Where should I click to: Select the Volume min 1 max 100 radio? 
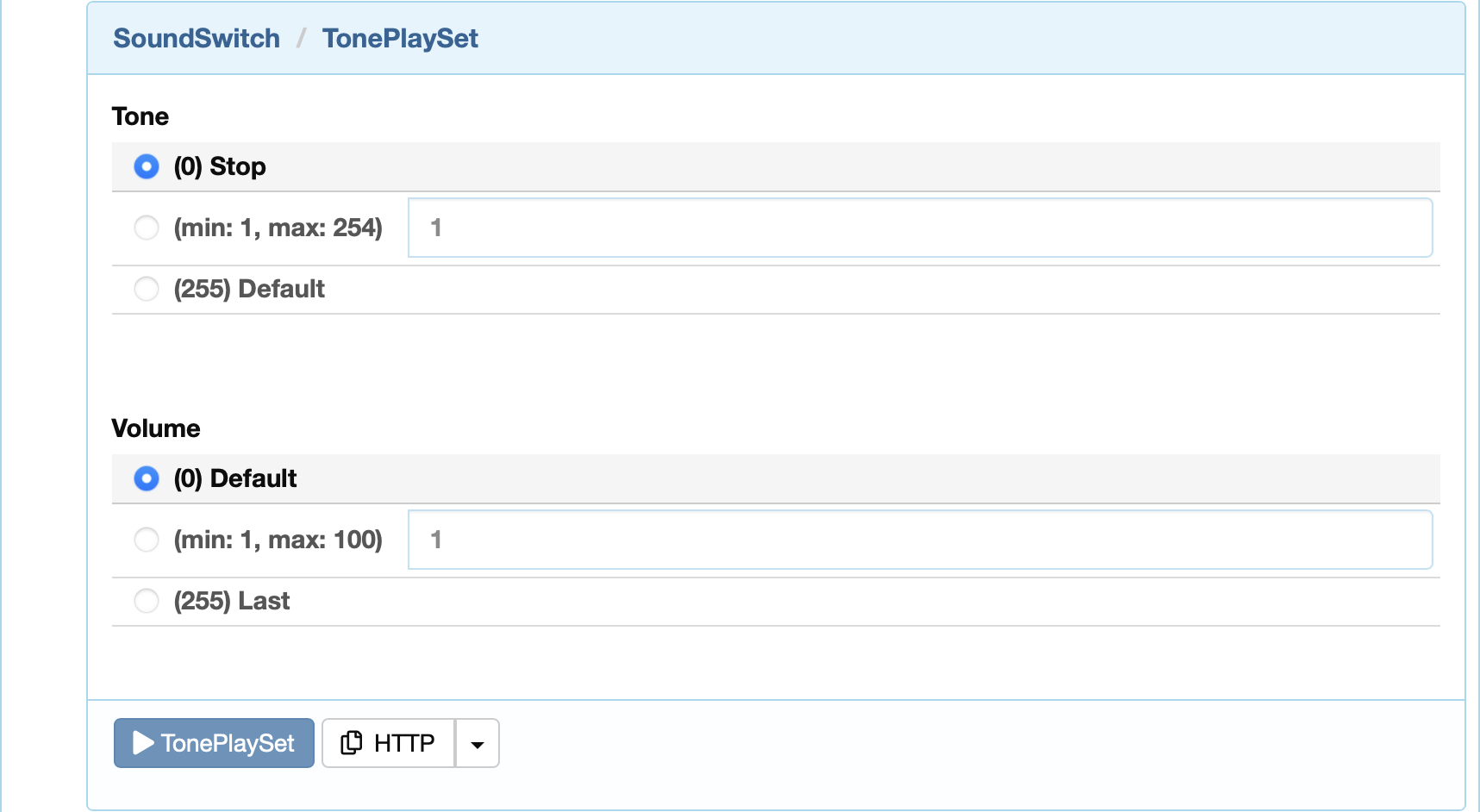pos(147,540)
